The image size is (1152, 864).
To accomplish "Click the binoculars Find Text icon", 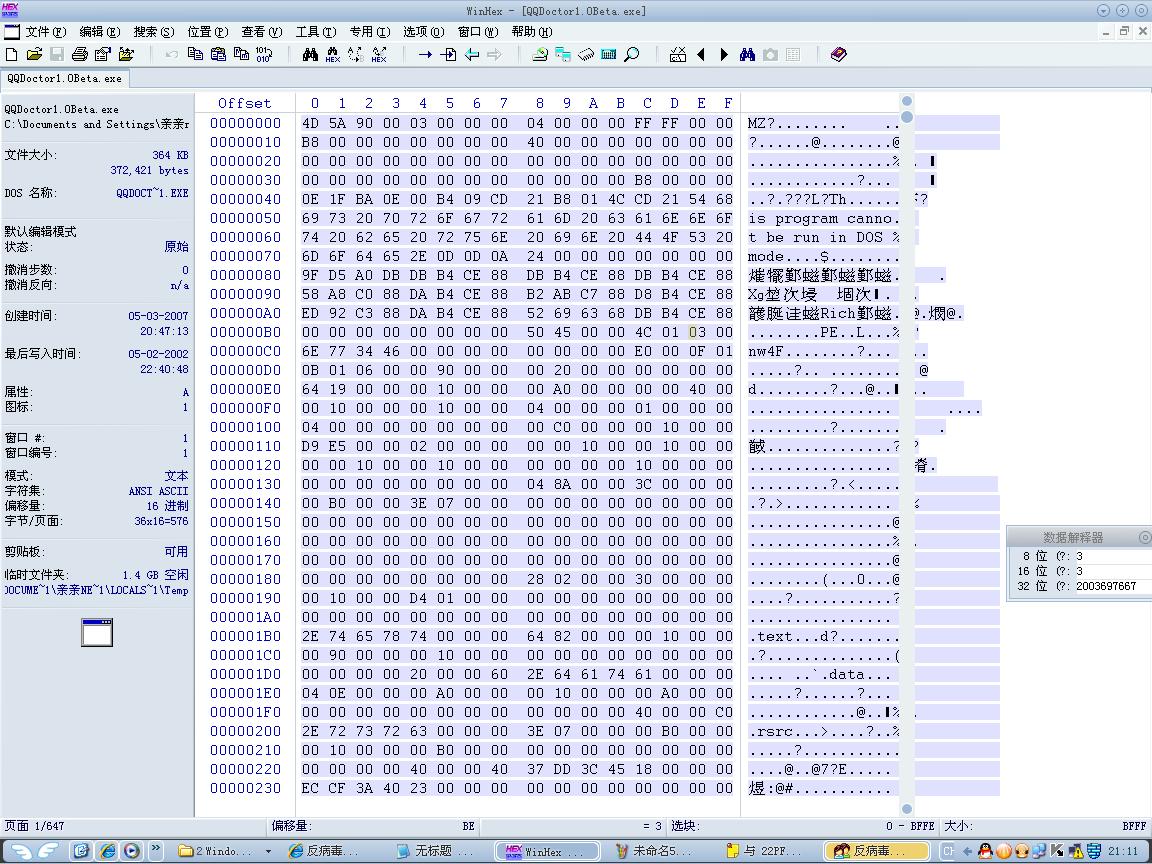I will pos(310,54).
